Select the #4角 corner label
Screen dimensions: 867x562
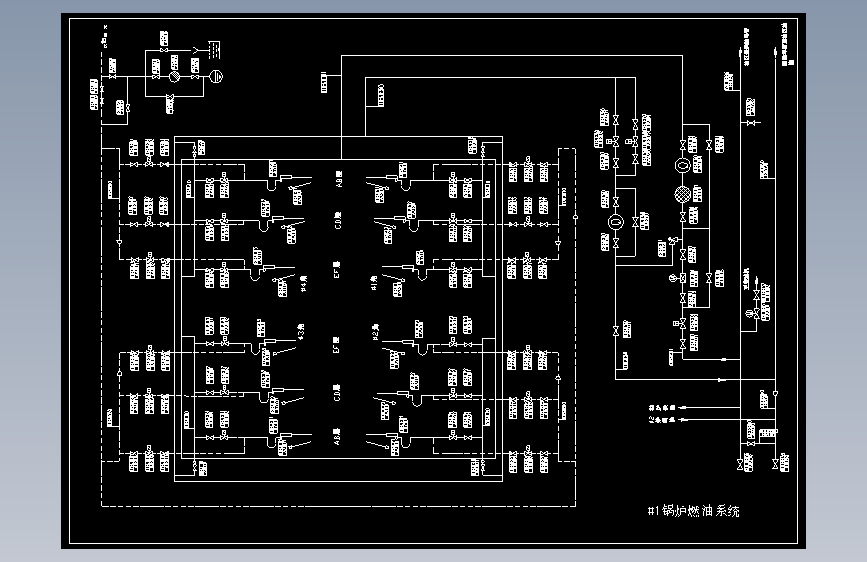point(304,283)
